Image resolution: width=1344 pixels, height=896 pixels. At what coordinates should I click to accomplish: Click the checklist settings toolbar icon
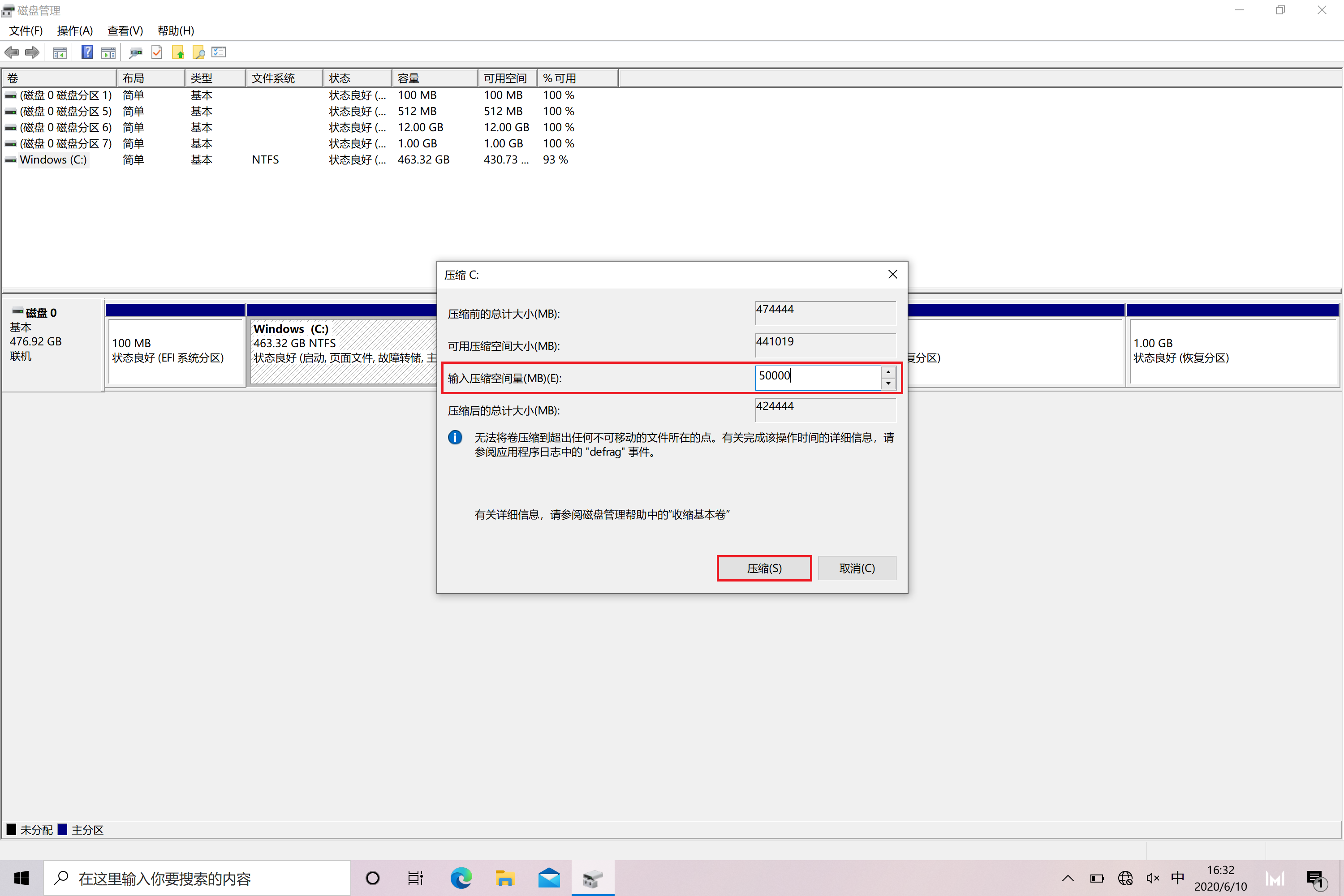219,52
